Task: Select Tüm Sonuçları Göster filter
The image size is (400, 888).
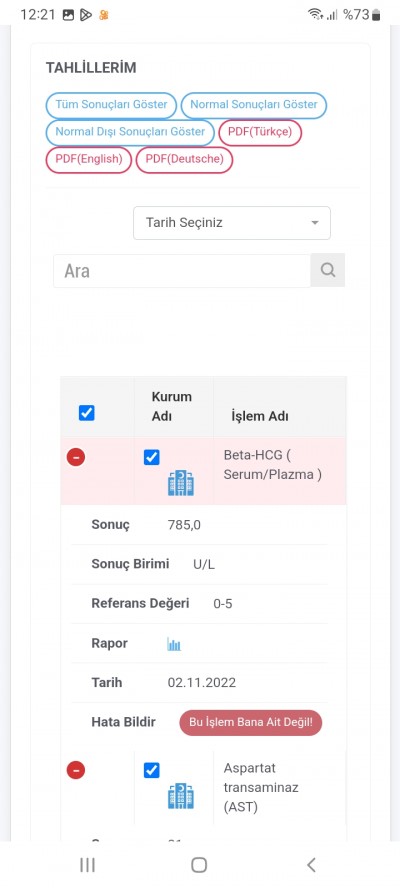Action: [112, 105]
